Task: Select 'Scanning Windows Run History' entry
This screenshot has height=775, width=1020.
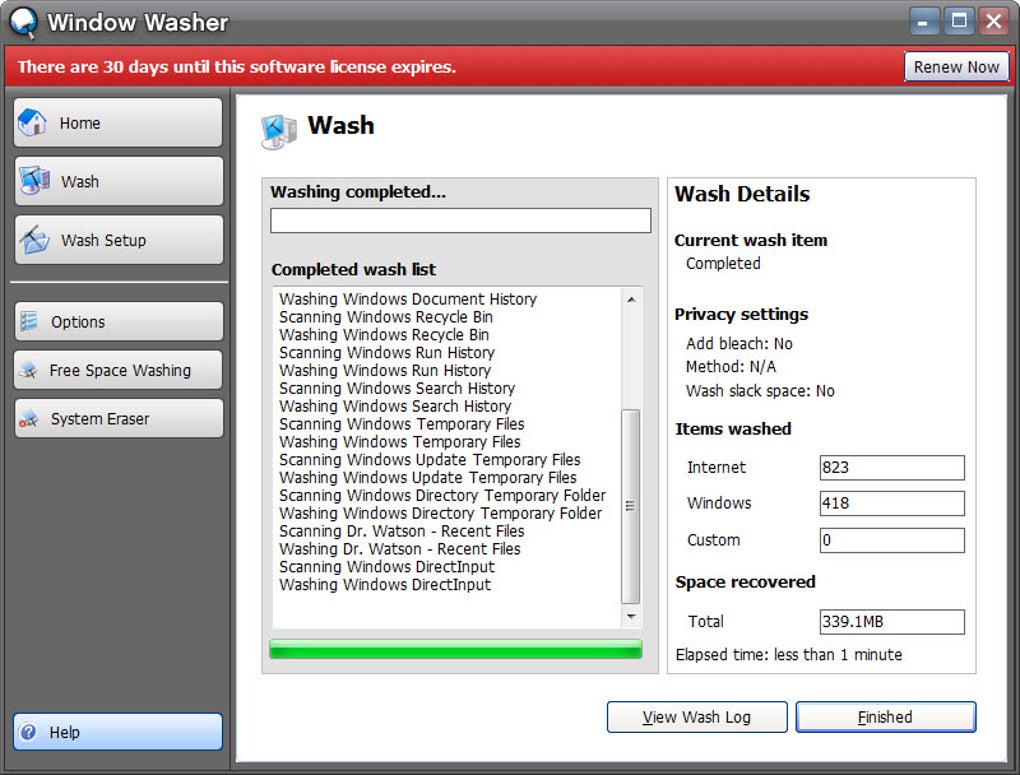Action: (387, 353)
